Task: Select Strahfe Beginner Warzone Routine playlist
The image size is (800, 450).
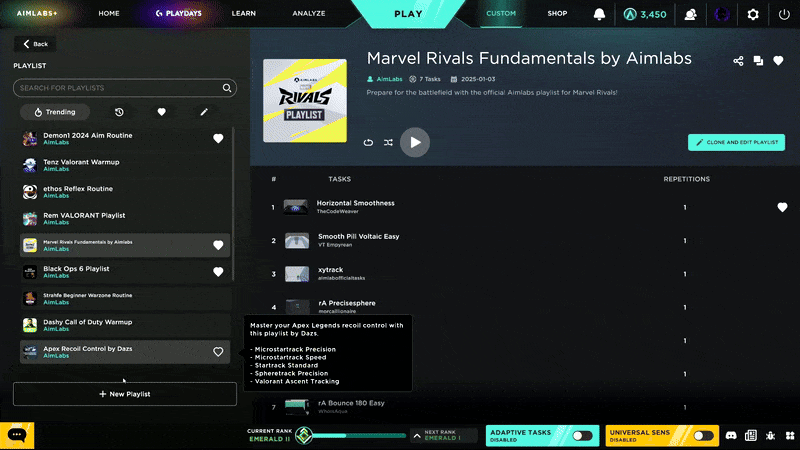Action: [124, 298]
